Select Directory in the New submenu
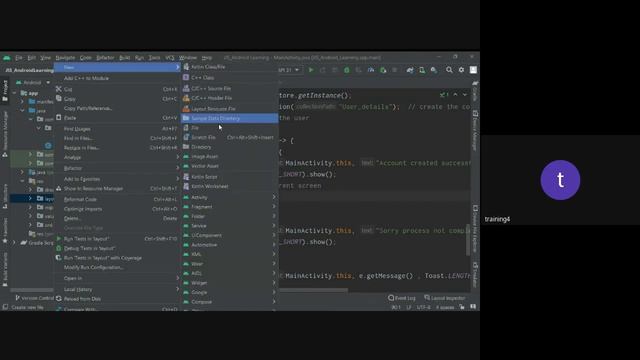This screenshot has width=640, height=360. [x=229, y=147]
